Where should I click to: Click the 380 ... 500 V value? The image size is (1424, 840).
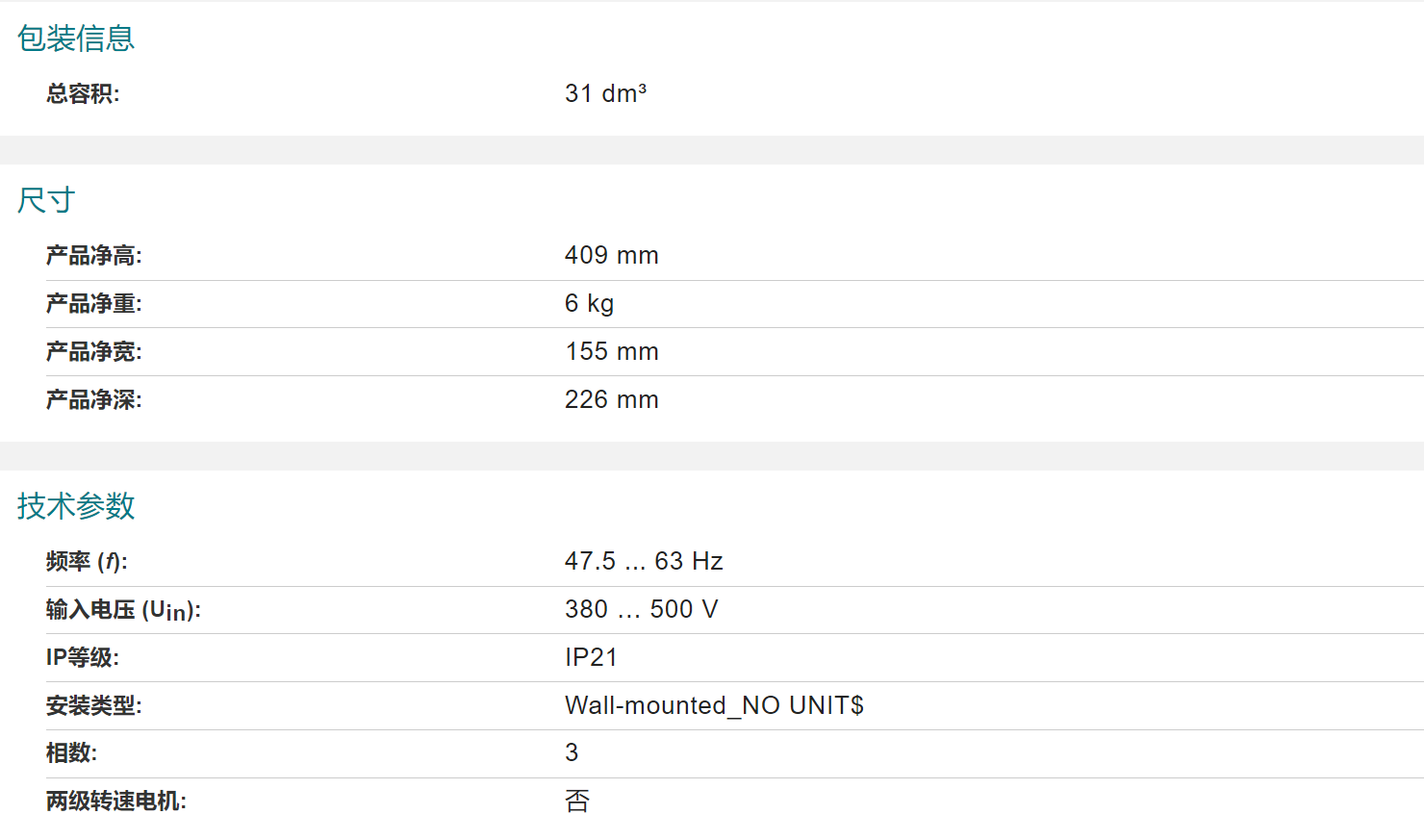[641, 609]
